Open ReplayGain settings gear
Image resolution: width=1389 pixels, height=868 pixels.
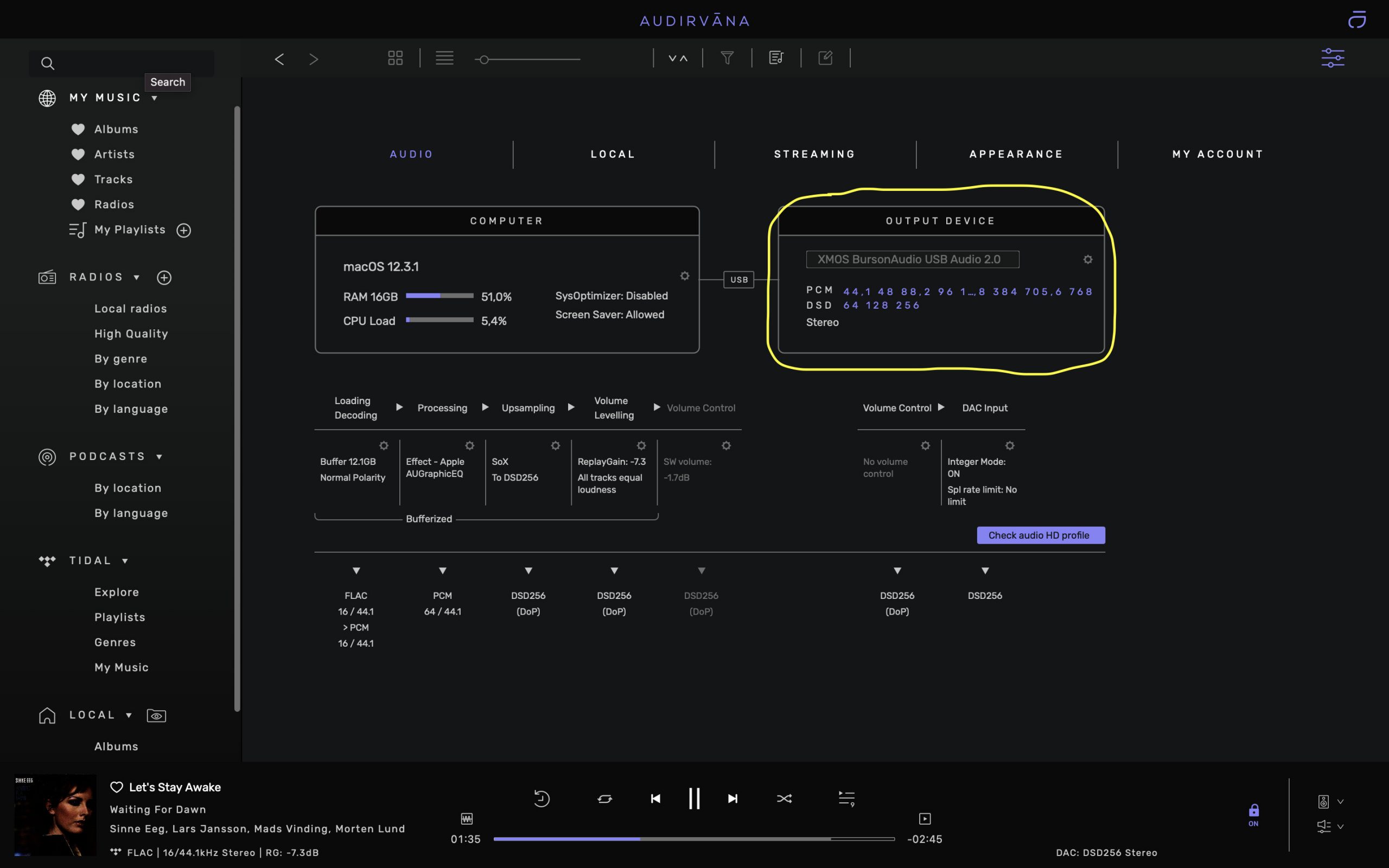641,445
